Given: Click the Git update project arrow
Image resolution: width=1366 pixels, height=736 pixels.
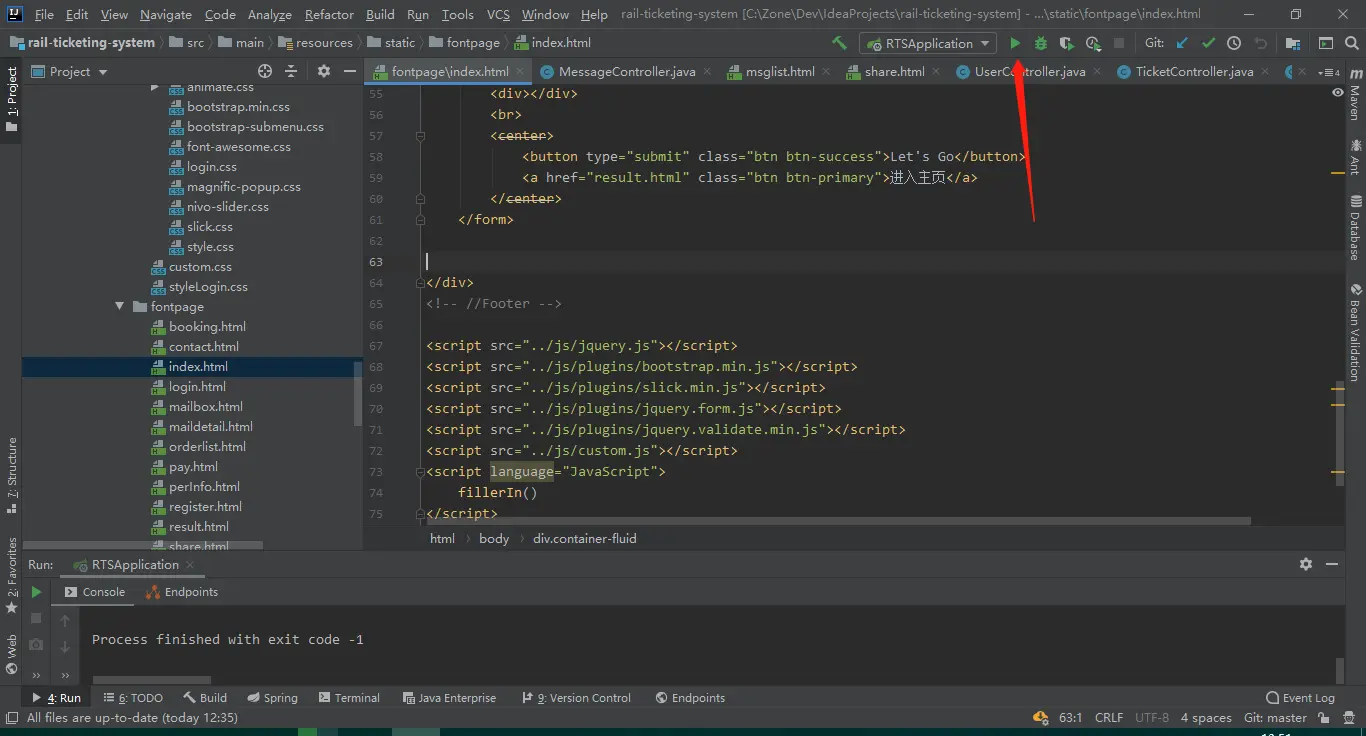Looking at the screenshot, I should pos(1183,43).
